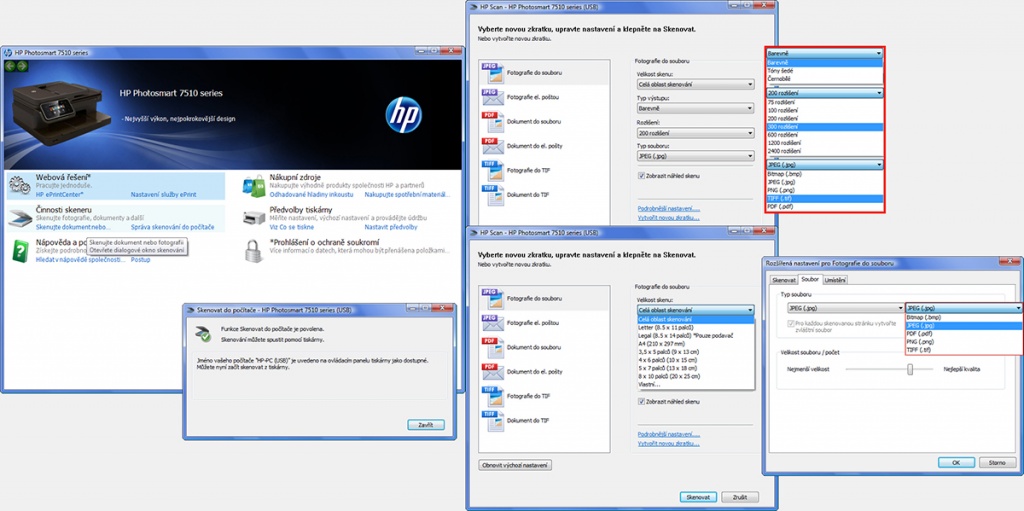Click the file size quality slider handle
This screenshot has height=511, width=1024.
pos(910,369)
